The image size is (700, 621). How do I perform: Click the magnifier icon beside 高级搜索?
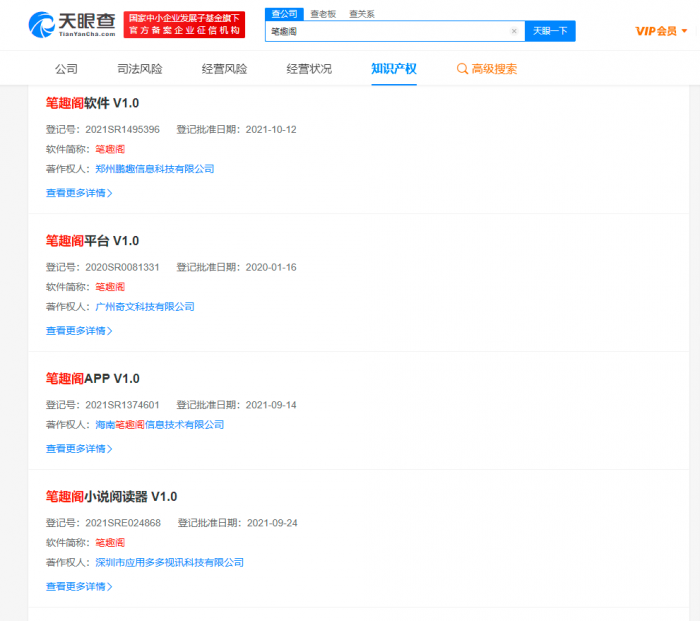click(462, 69)
